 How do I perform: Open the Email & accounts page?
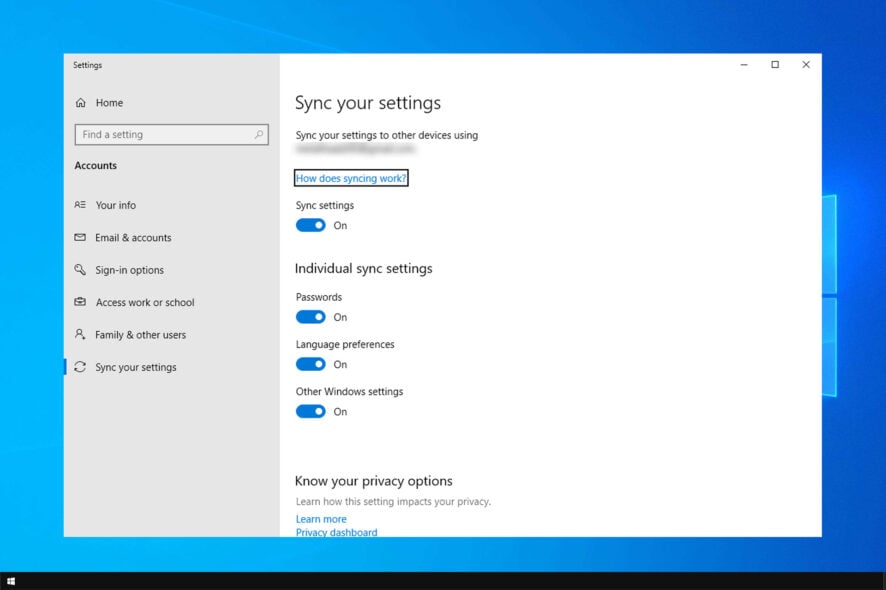click(133, 238)
